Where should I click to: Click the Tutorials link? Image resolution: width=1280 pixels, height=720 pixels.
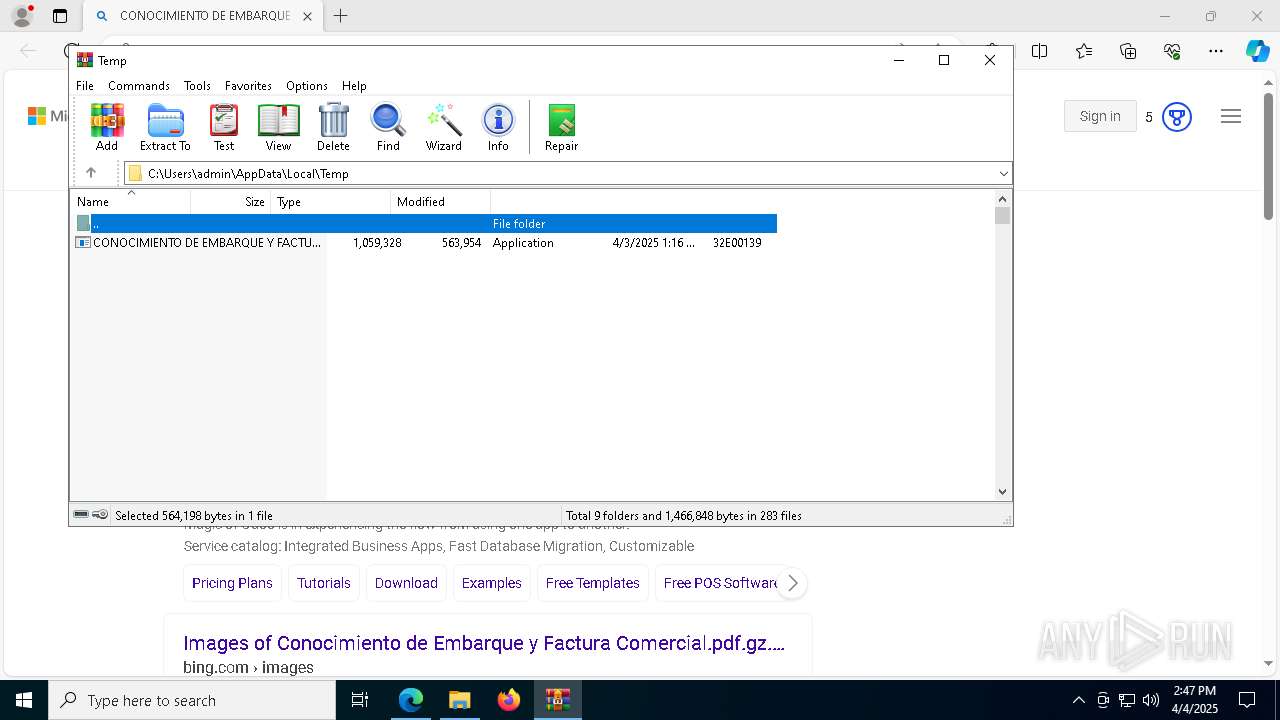pyautogui.click(x=324, y=583)
